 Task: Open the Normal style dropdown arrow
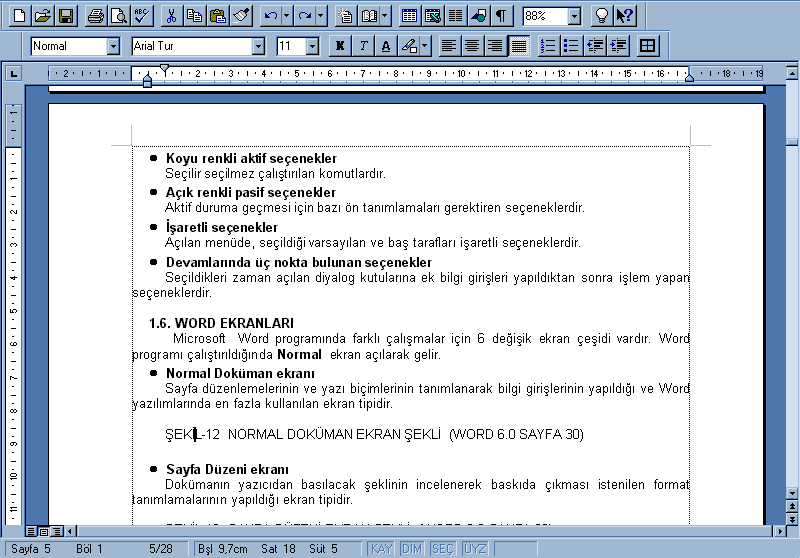tap(113, 46)
